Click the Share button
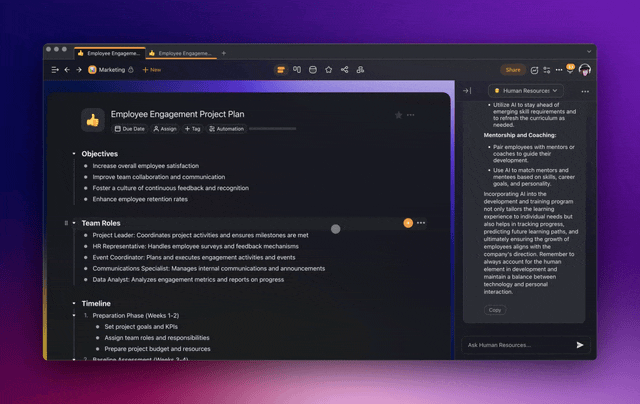 coord(513,70)
